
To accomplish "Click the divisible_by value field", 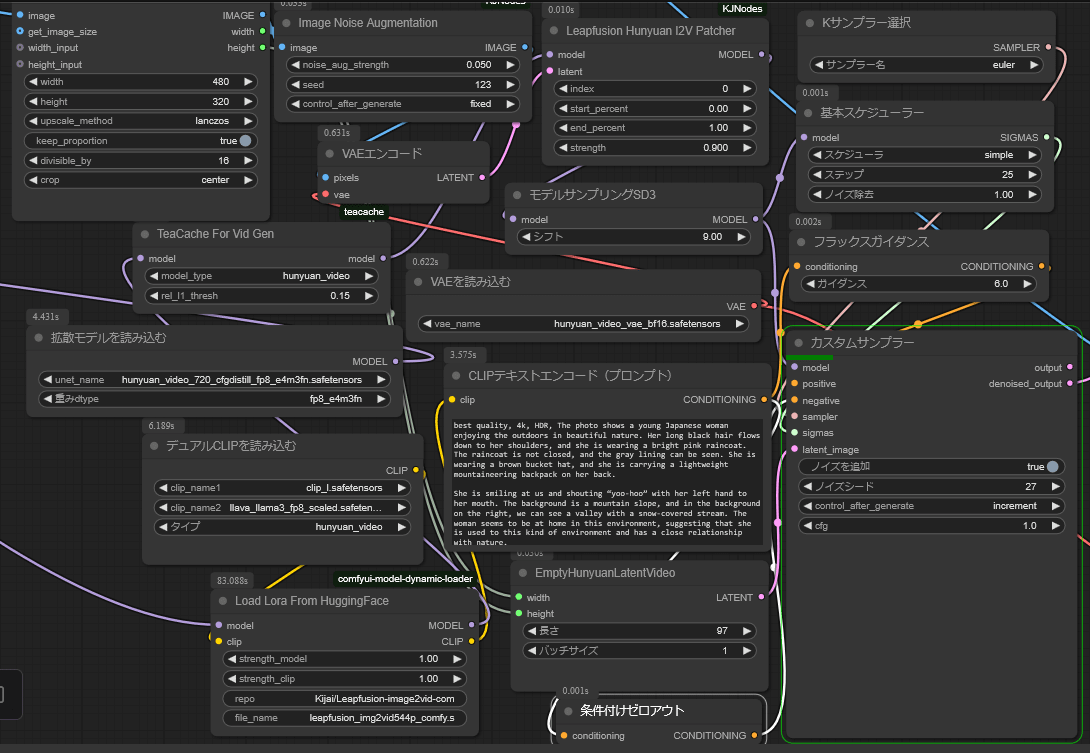I will [x=140, y=161].
